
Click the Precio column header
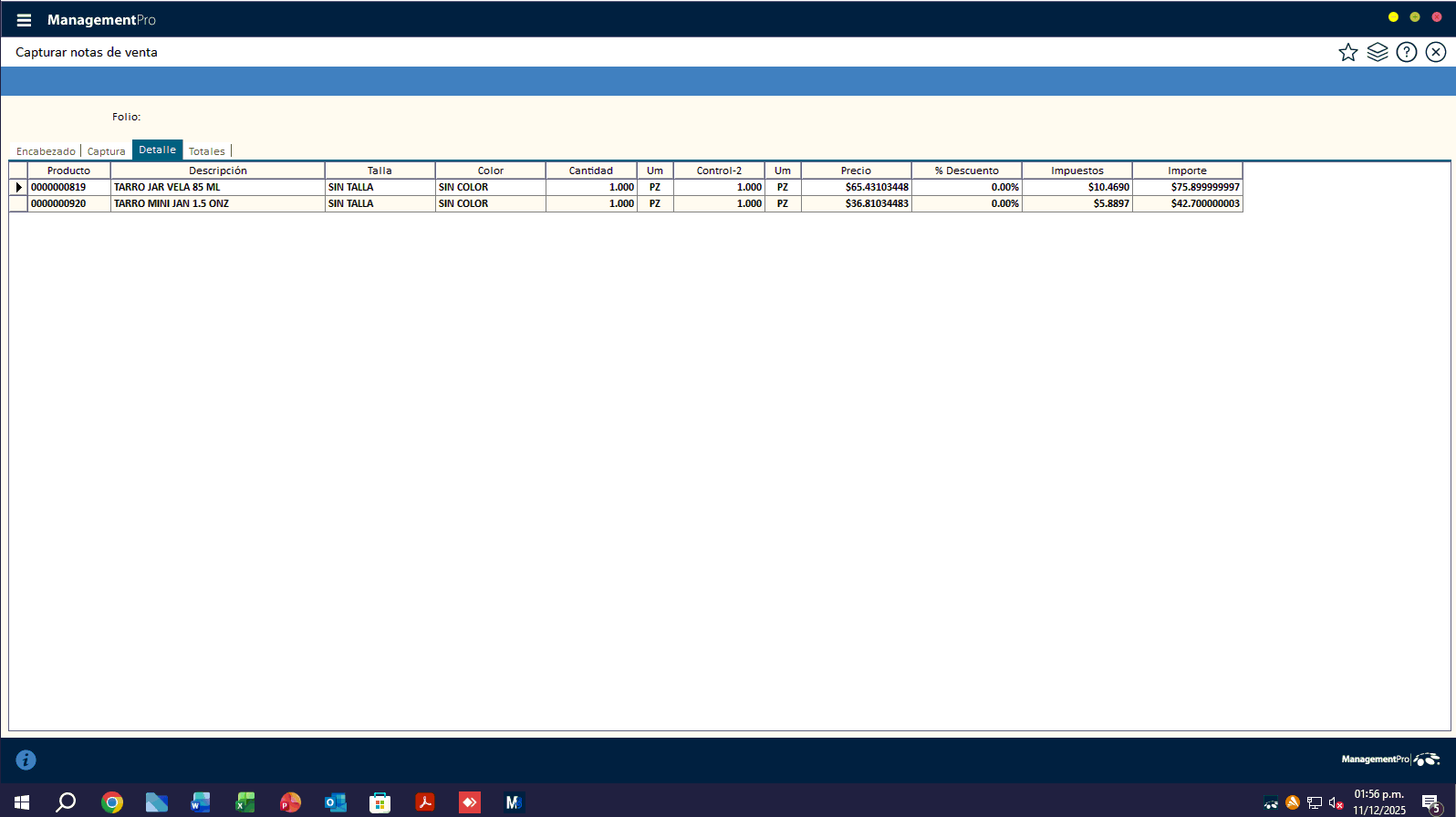856,171
